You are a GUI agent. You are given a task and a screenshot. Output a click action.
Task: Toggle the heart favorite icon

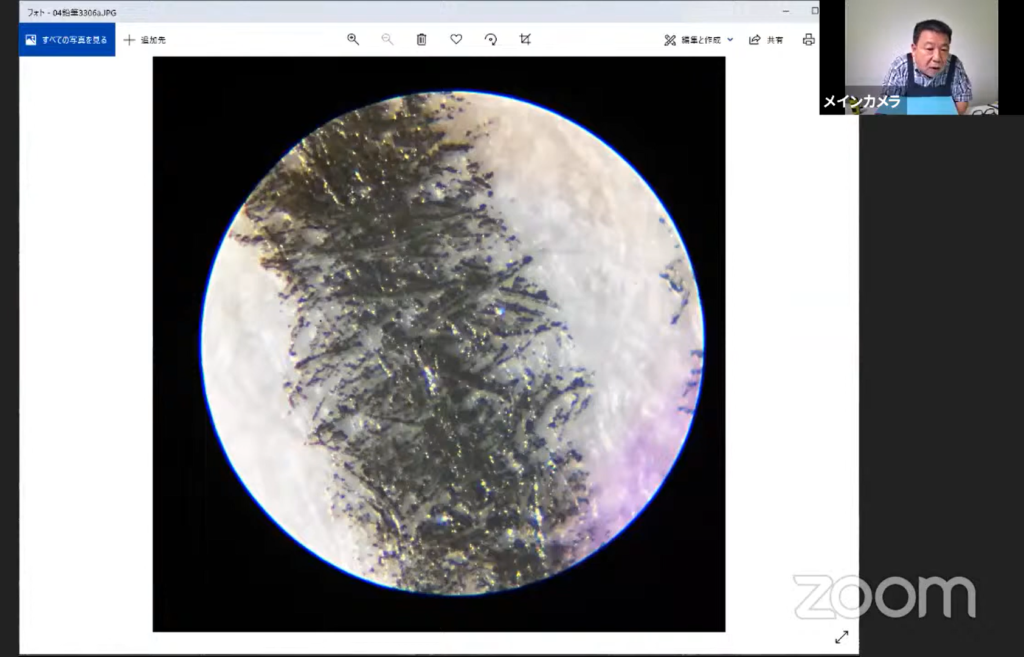click(x=456, y=39)
